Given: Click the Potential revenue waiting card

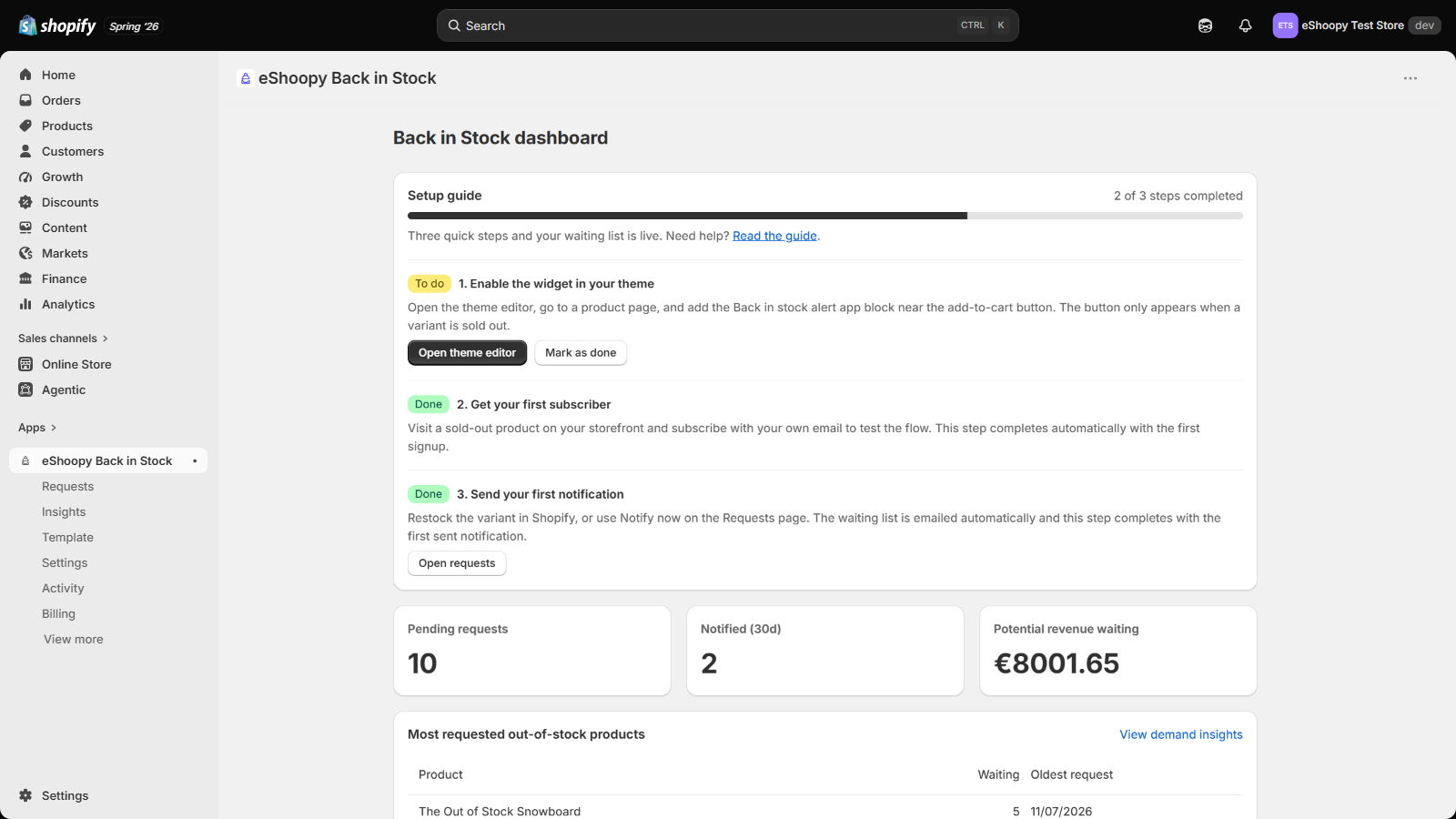Looking at the screenshot, I should click(1118, 651).
